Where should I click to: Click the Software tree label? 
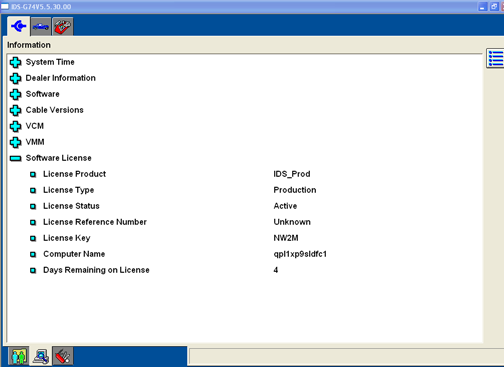[x=43, y=94]
